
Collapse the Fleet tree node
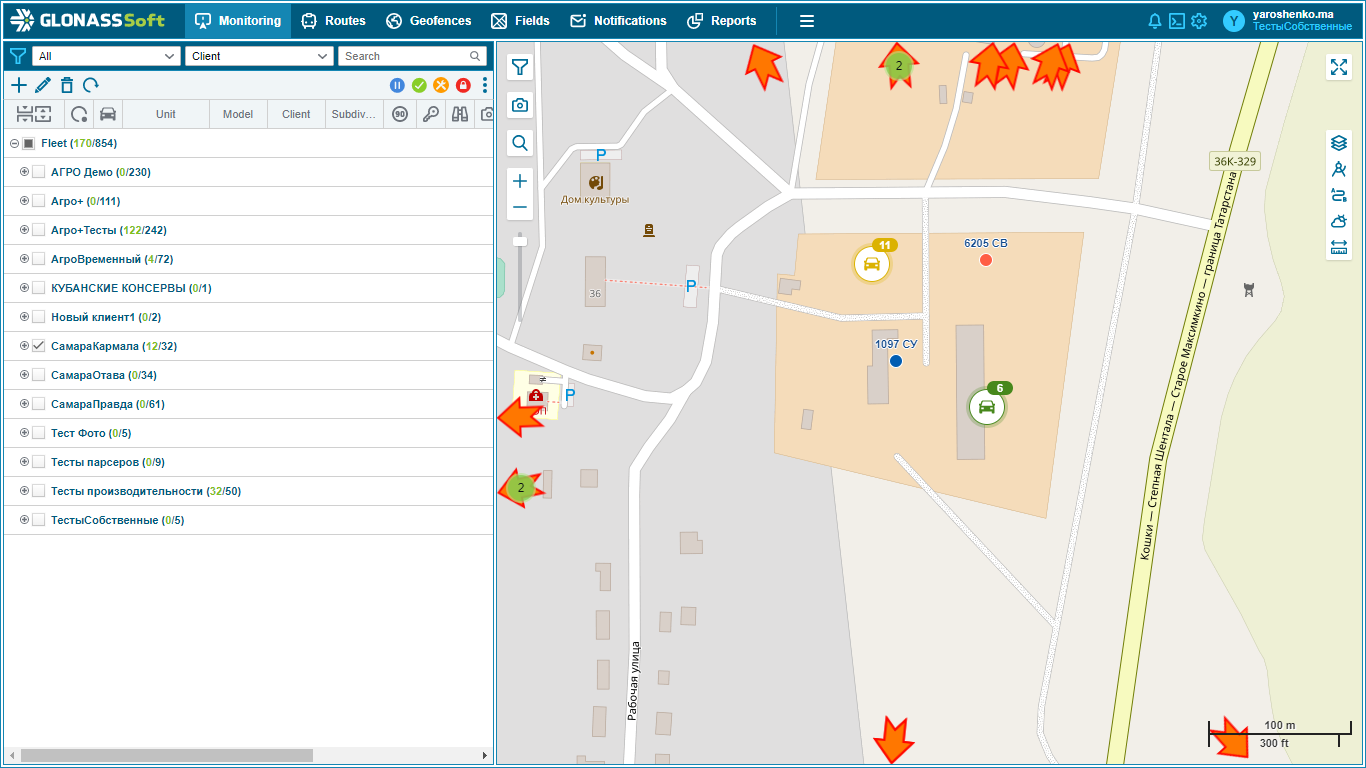click(x=14, y=144)
